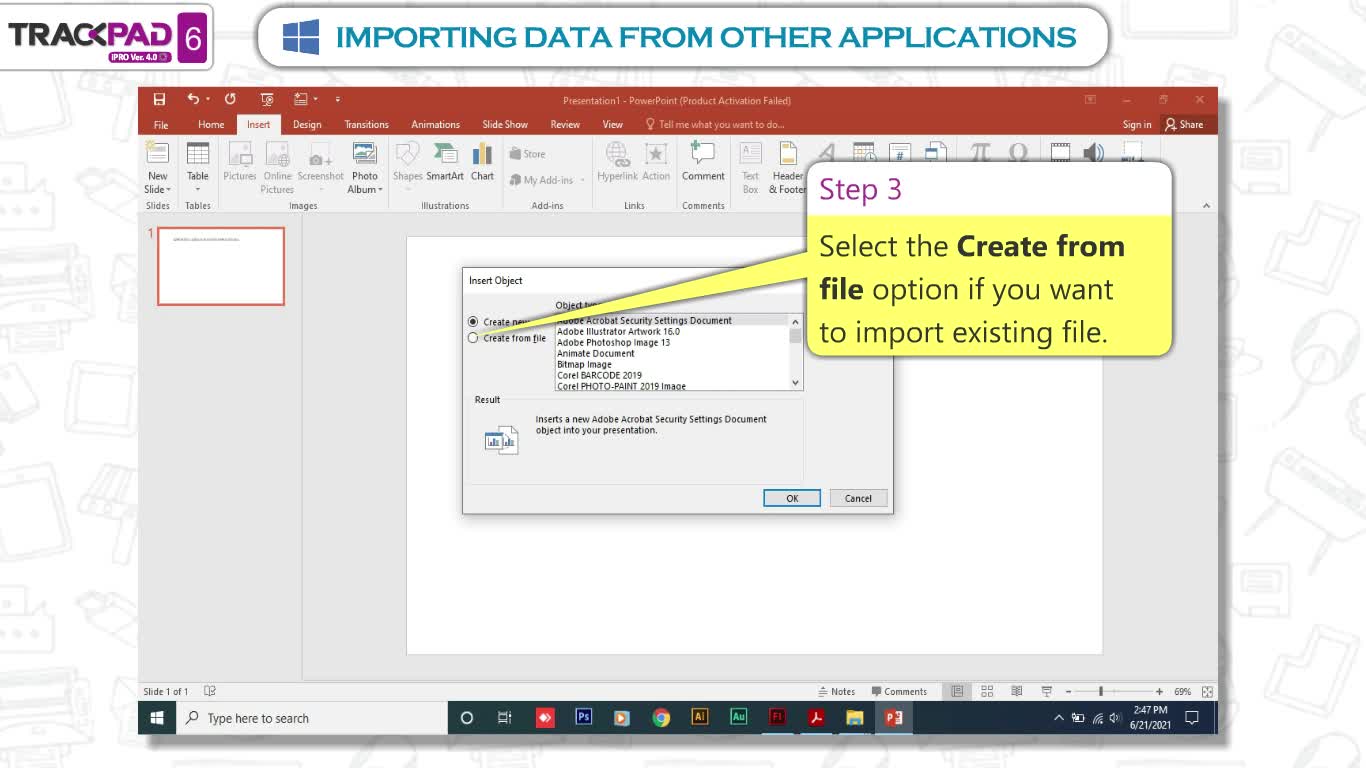Open the Office Store add-ins
The image size is (1366, 768).
coord(528,154)
